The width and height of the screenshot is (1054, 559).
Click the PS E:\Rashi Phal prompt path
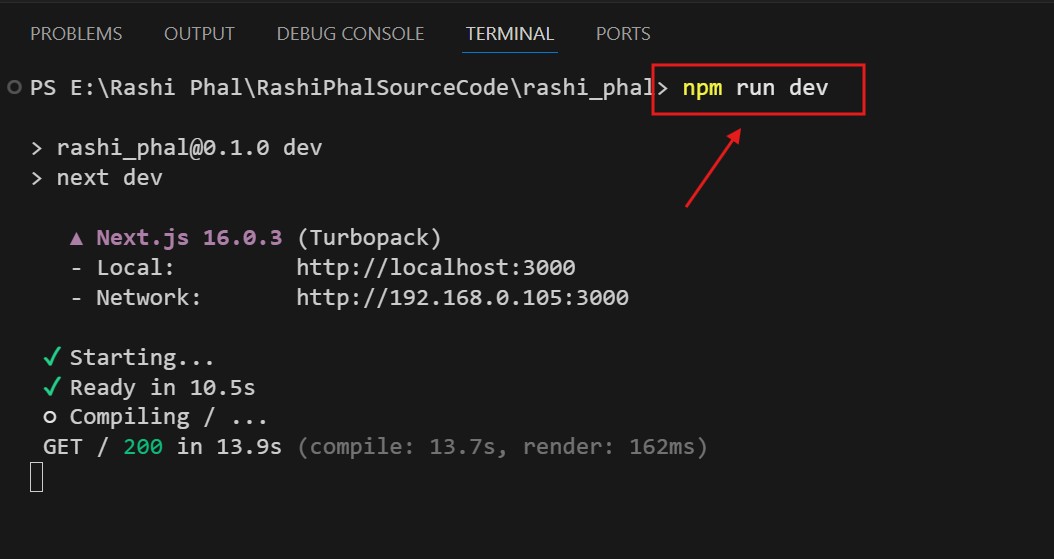click(x=340, y=88)
